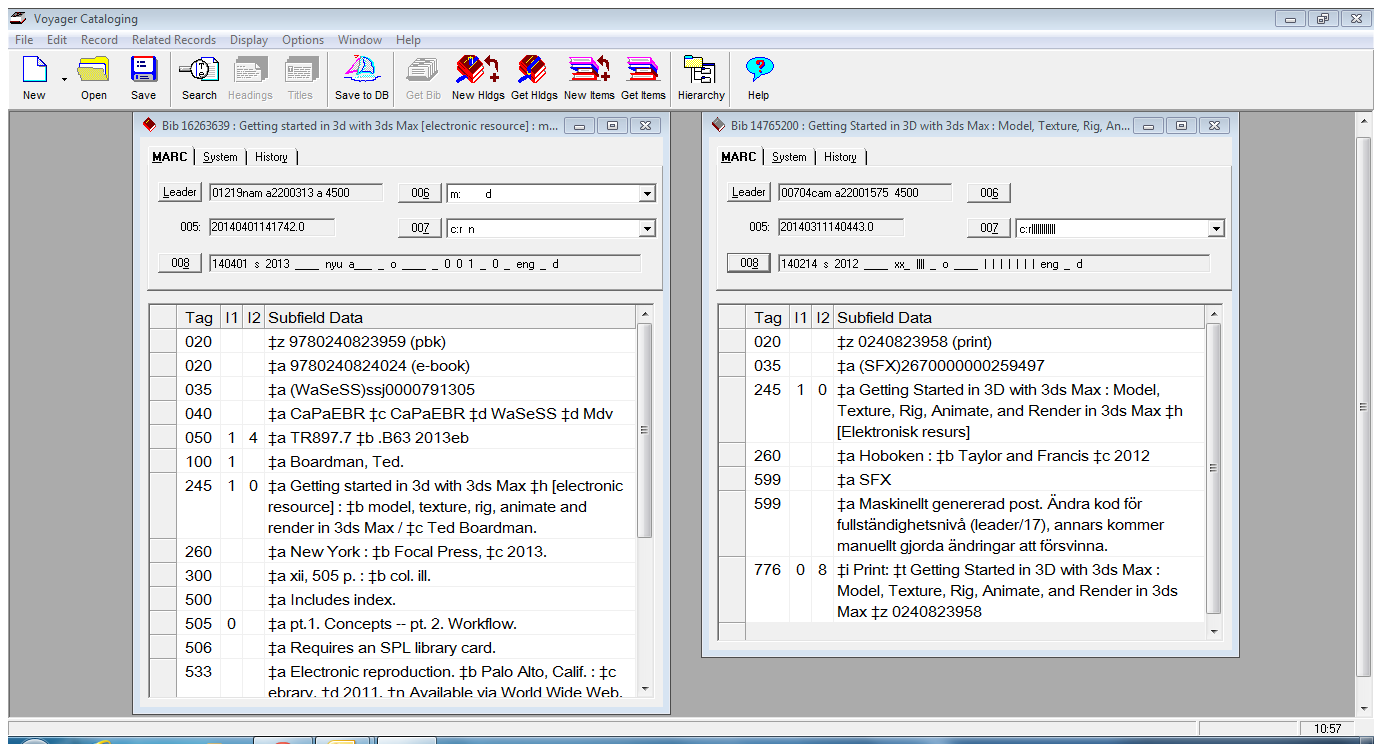Image resolution: width=1382 pixels, height=744 pixels.
Task: Click the Headings toolbar icon
Action: tap(250, 78)
